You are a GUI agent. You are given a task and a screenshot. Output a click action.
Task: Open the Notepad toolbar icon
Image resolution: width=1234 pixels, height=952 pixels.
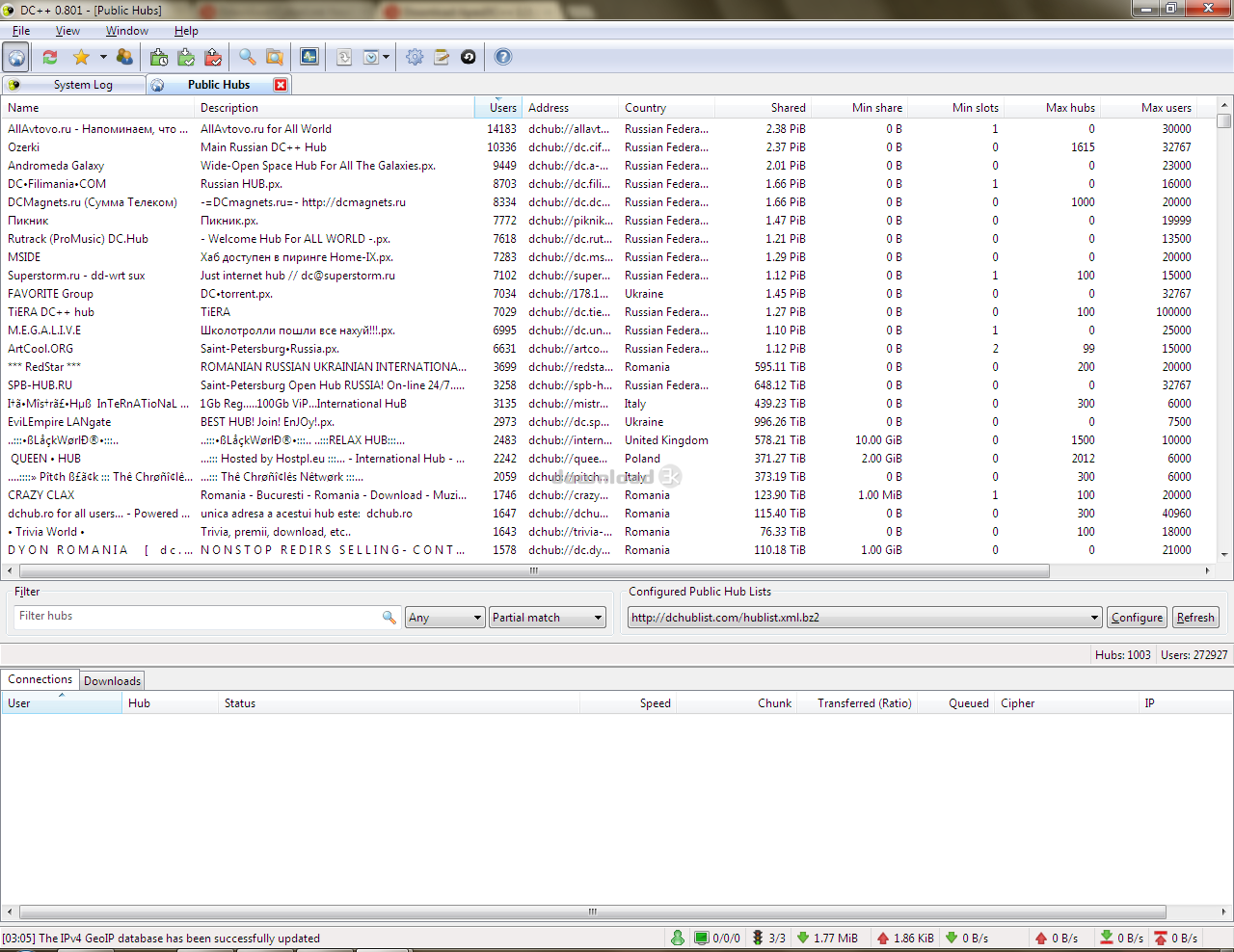(442, 57)
